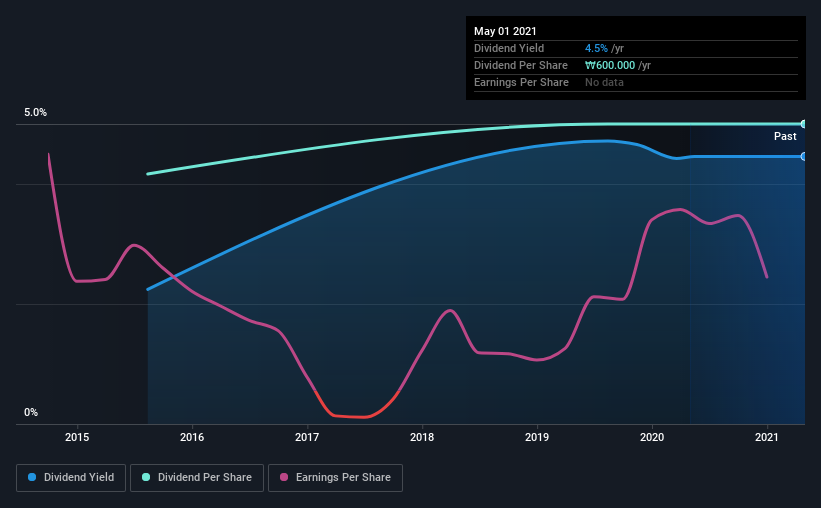
Task: Select the 2019 x-axis label
Action: click(x=537, y=437)
